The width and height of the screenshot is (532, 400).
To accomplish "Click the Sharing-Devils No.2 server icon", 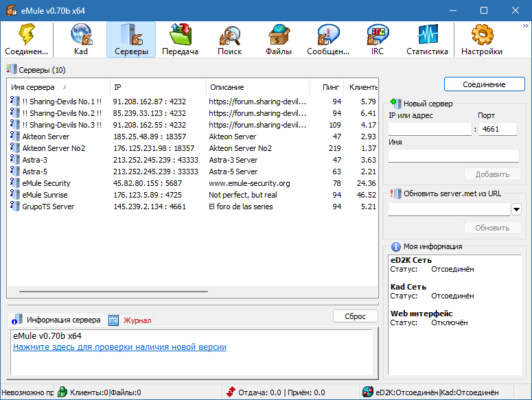I will point(15,113).
